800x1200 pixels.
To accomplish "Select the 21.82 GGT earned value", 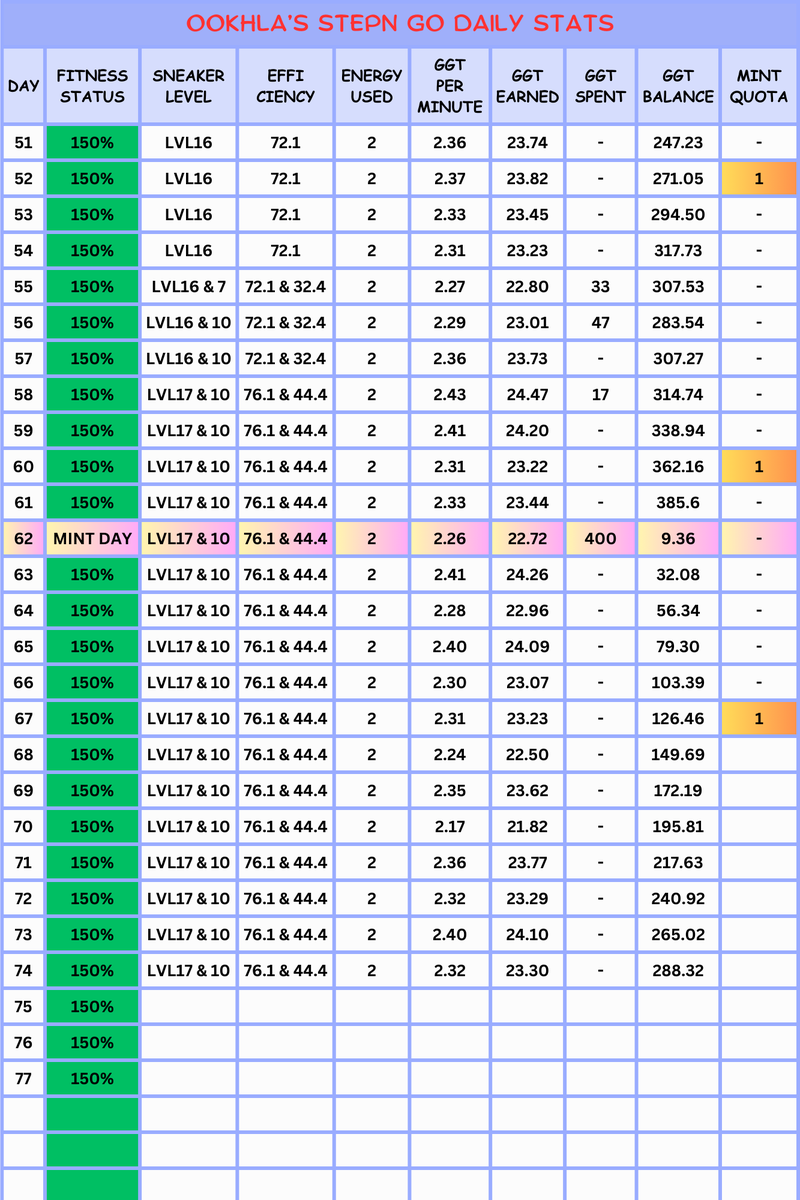I will 527,827.
